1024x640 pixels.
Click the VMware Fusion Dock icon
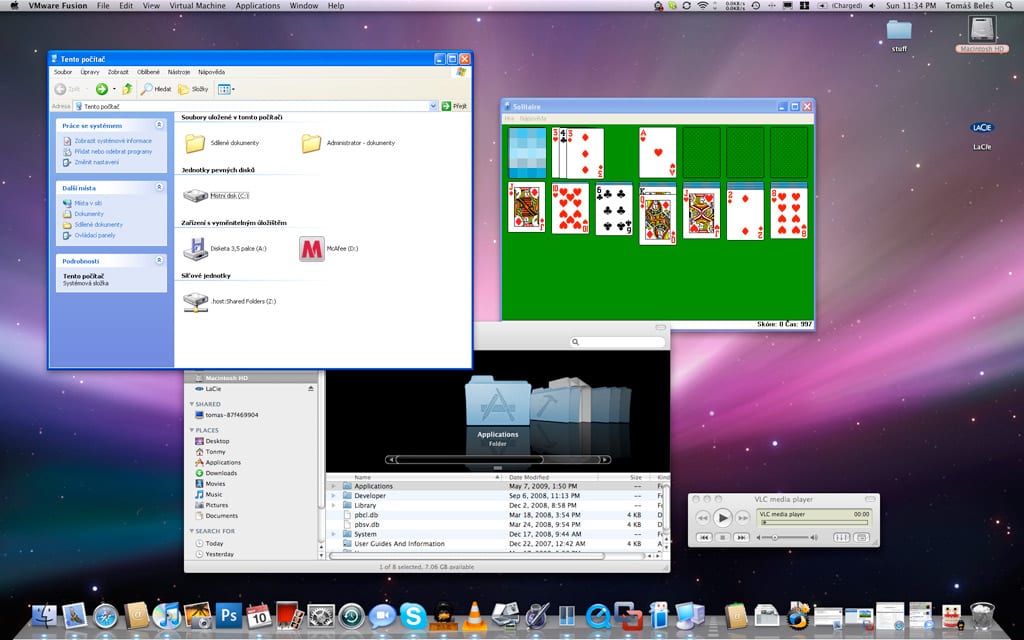(628, 615)
